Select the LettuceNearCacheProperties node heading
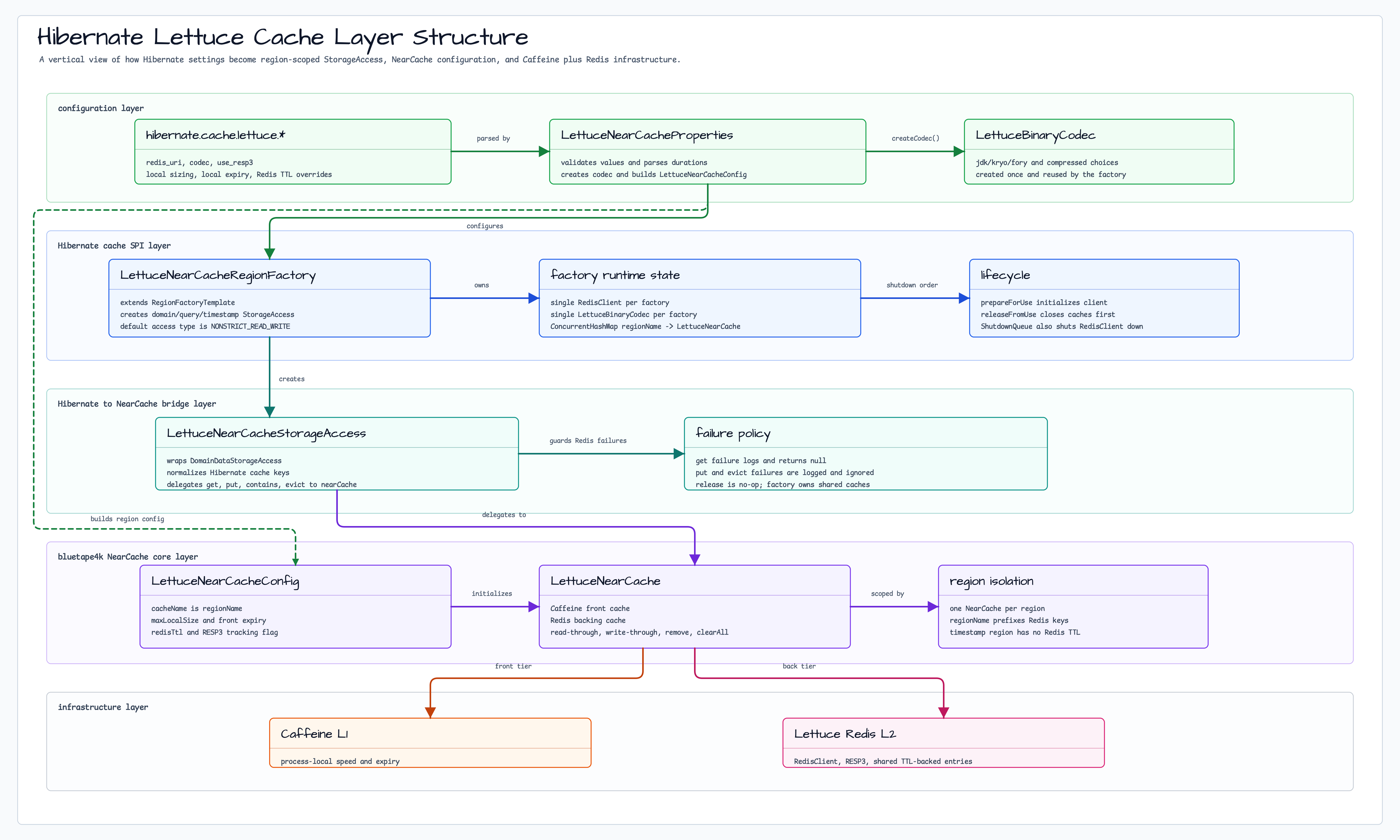Screen dimensions: 1400x840 click(647, 135)
